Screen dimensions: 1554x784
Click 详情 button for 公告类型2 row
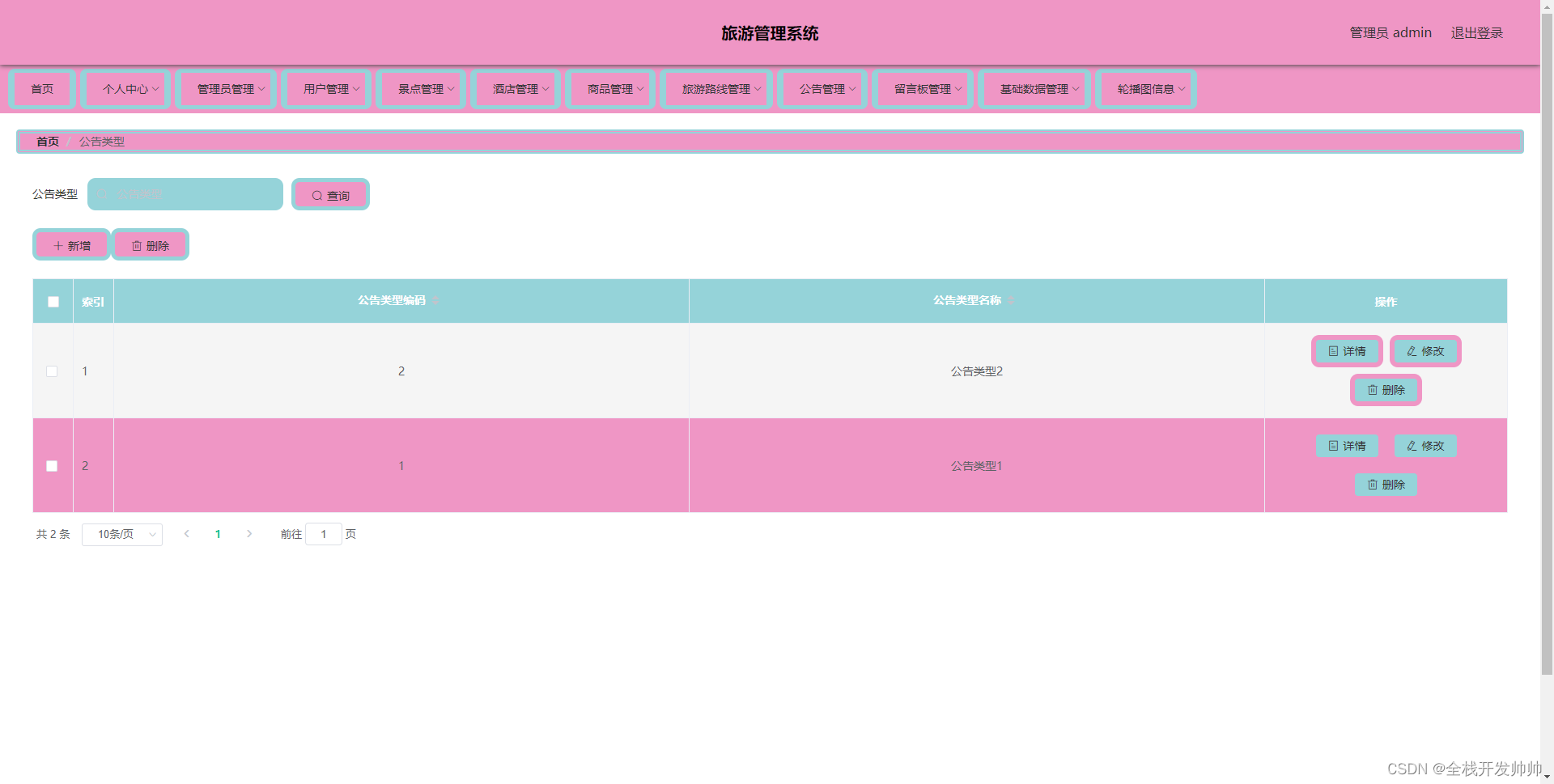tap(1347, 351)
